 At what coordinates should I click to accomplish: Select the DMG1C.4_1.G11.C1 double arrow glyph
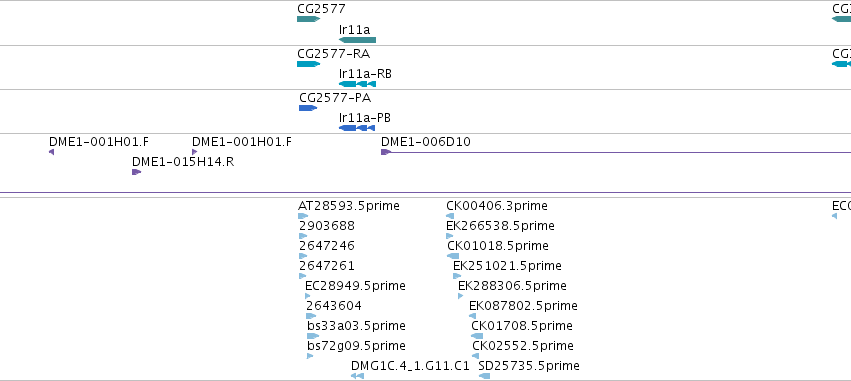point(357,376)
